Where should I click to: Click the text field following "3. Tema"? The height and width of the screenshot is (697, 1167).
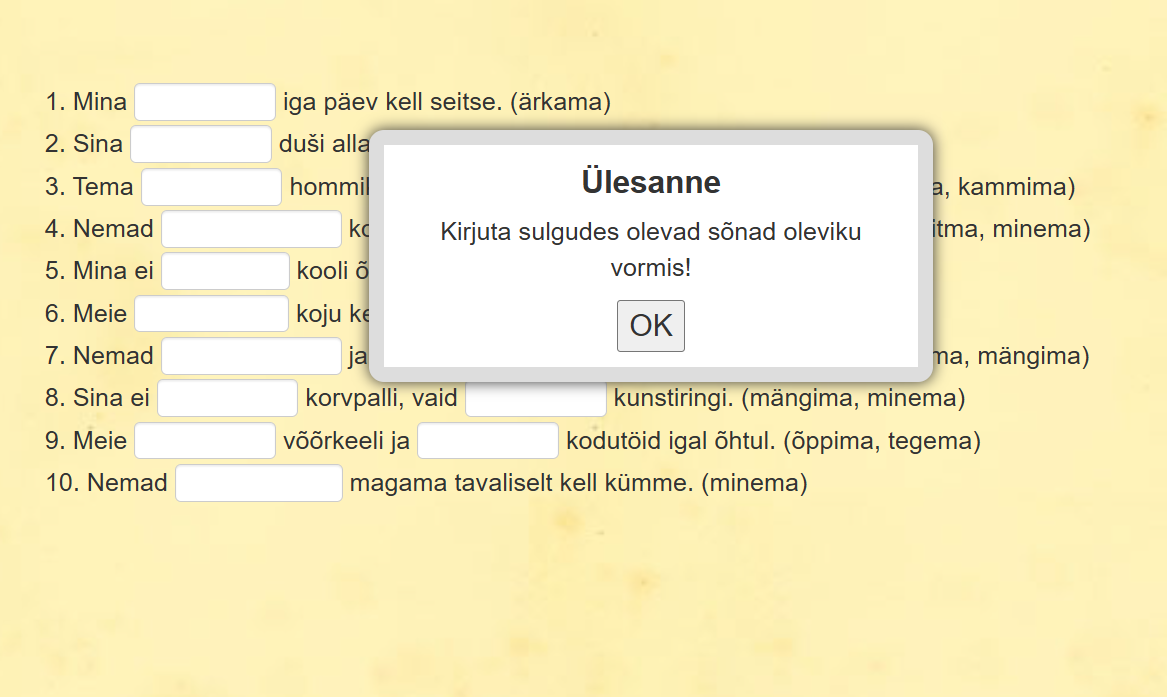211,187
